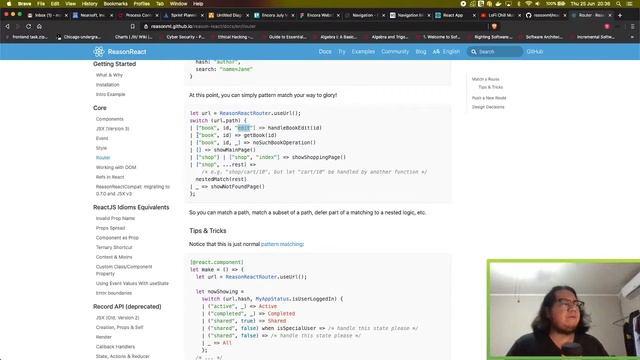Open the File menu
Screen dimensions: 640x360
[41, 4]
